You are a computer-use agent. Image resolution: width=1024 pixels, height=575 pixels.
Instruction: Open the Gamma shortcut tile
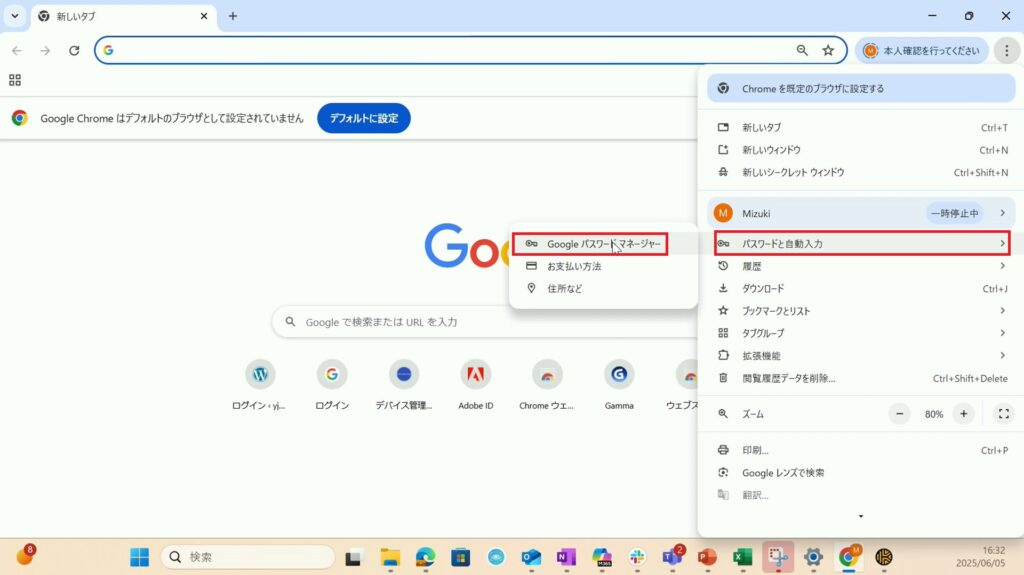pyautogui.click(x=619, y=386)
